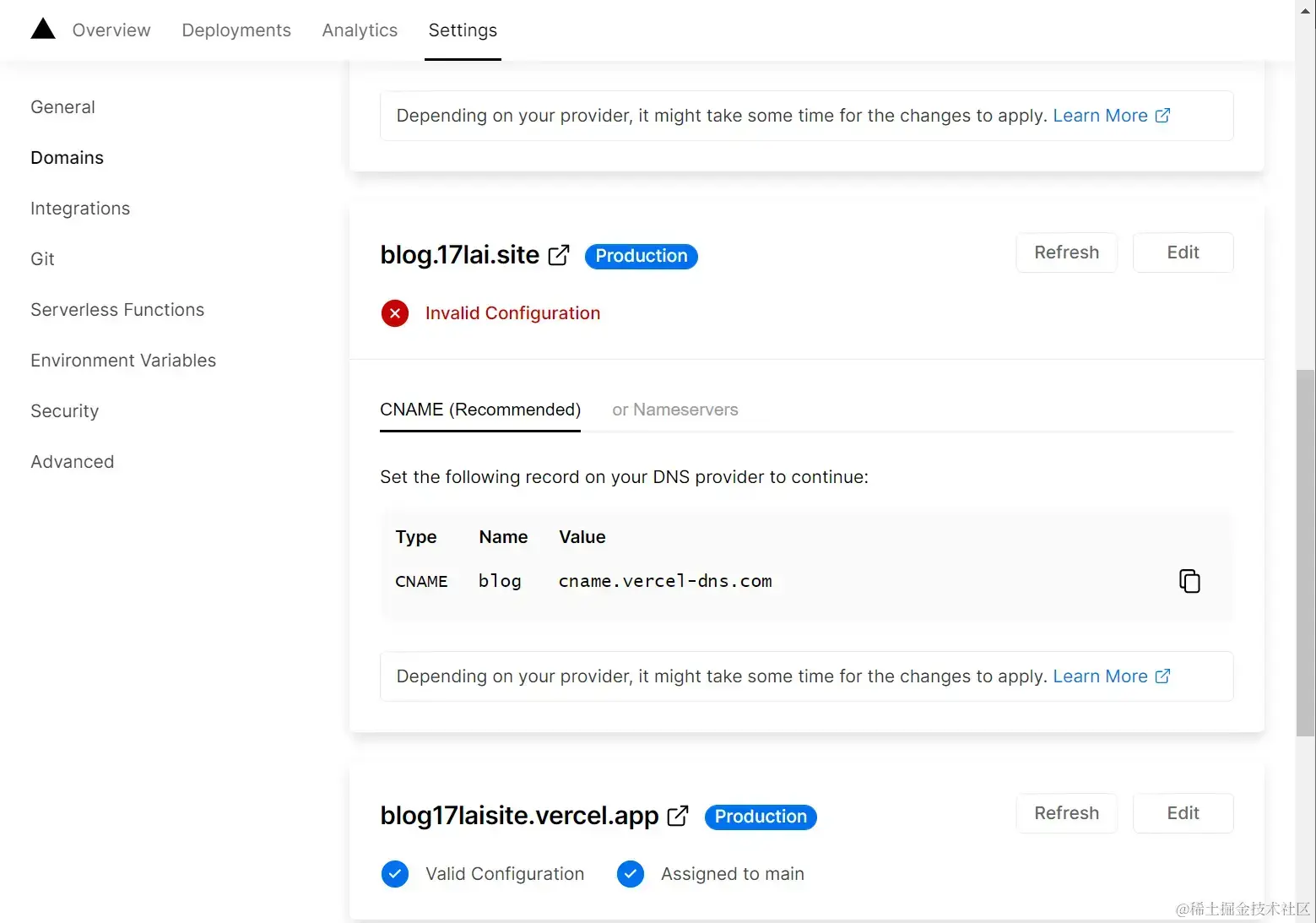Image resolution: width=1316 pixels, height=923 pixels.
Task: Click Production badge next to blog17laisite.vercel.app
Action: [761, 817]
